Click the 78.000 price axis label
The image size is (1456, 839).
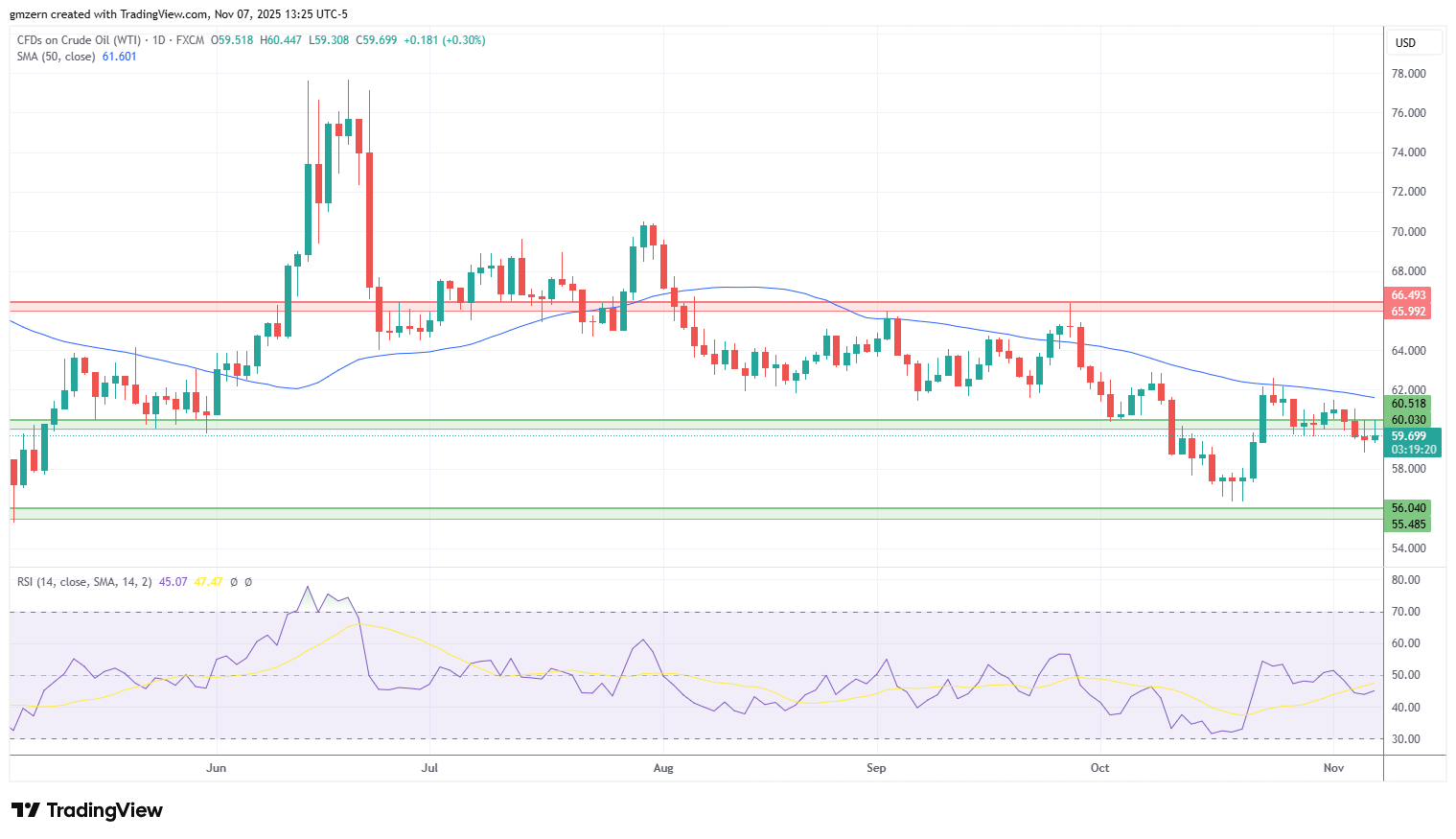coord(1408,74)
